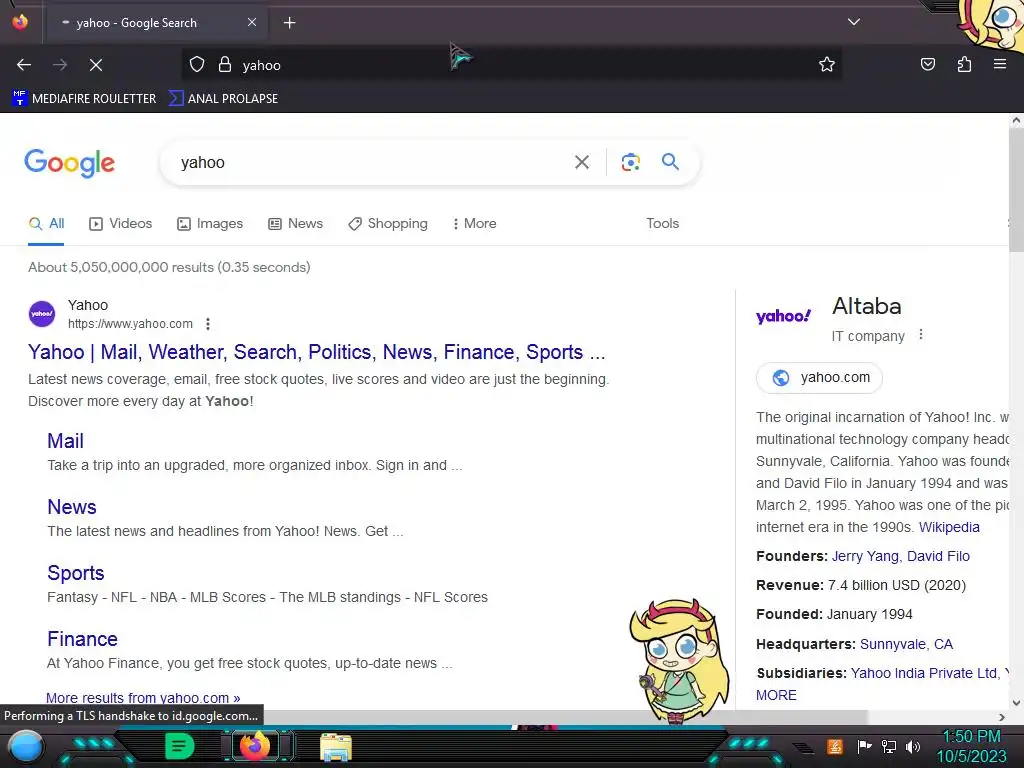The height and width of the screenshot is (768, 1024).
Task: Open the Mail sitelink
Action: [65, 441]
